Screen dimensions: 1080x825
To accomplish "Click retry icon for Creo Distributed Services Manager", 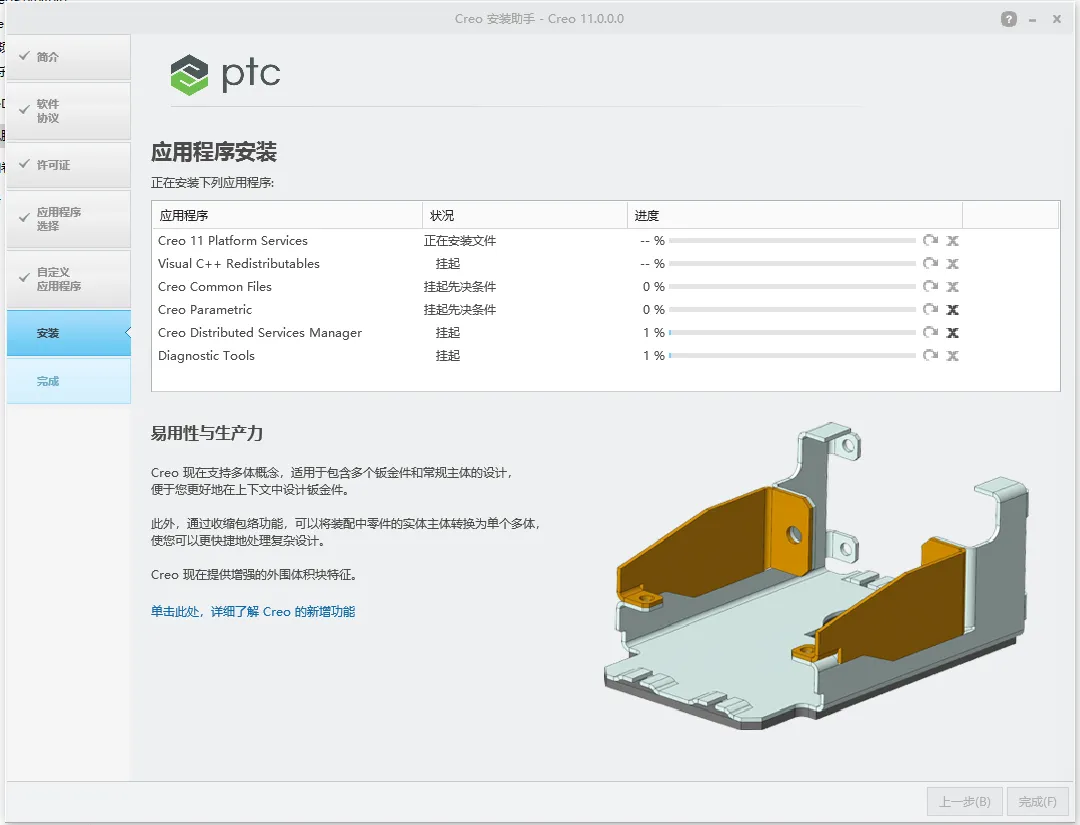I will click(x=931, y=332).
